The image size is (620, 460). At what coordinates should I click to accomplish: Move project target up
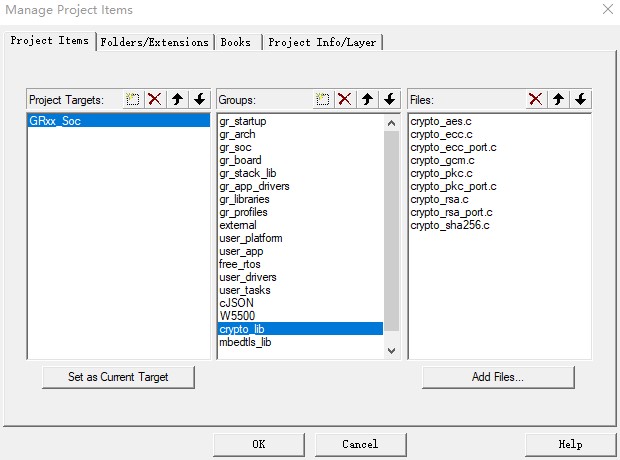tap(177, 99)
